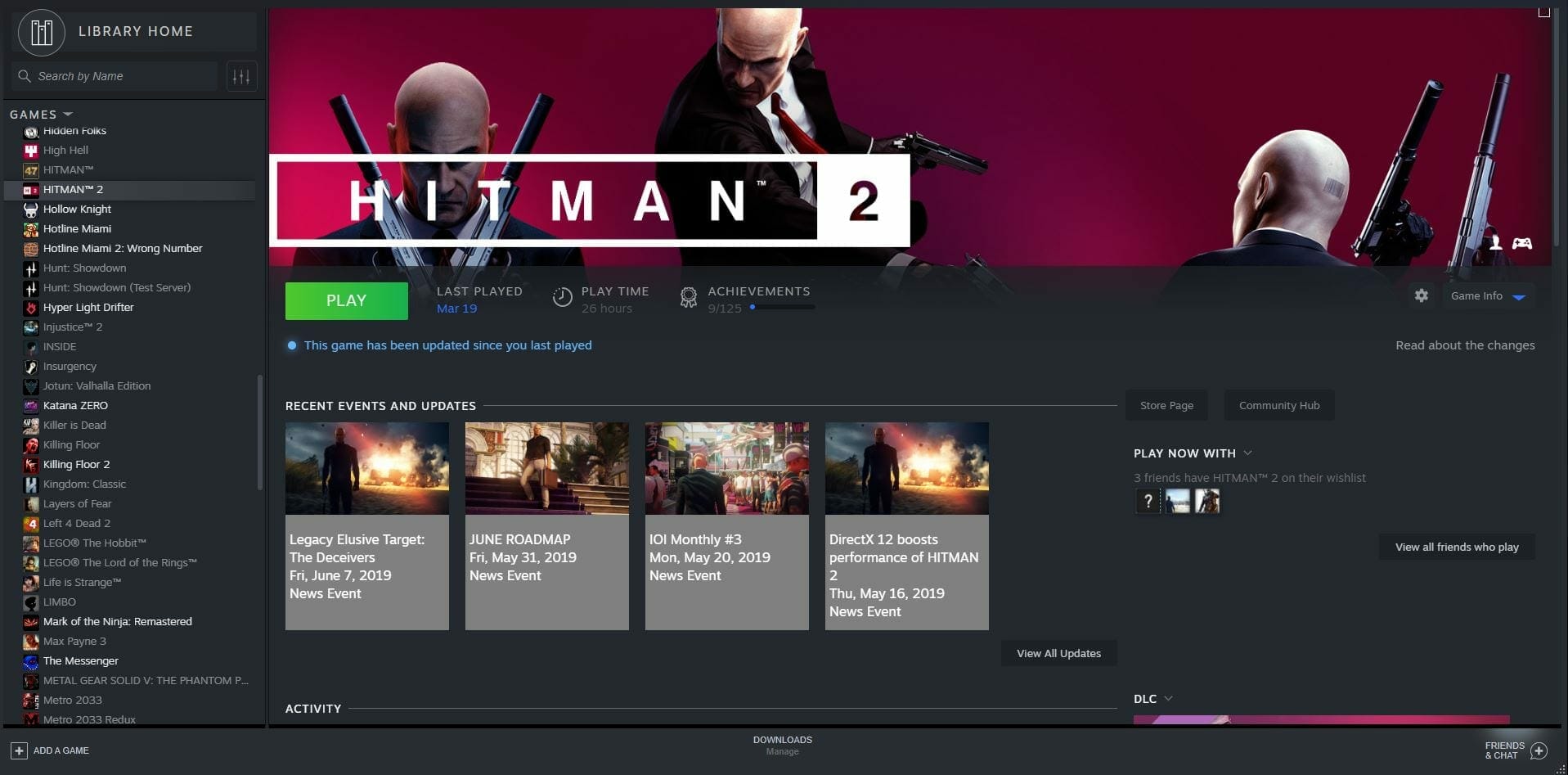This screenshot has width=1568, height=775.
Task: Collapse the Games category dropdown
Action: click(68, 114)
